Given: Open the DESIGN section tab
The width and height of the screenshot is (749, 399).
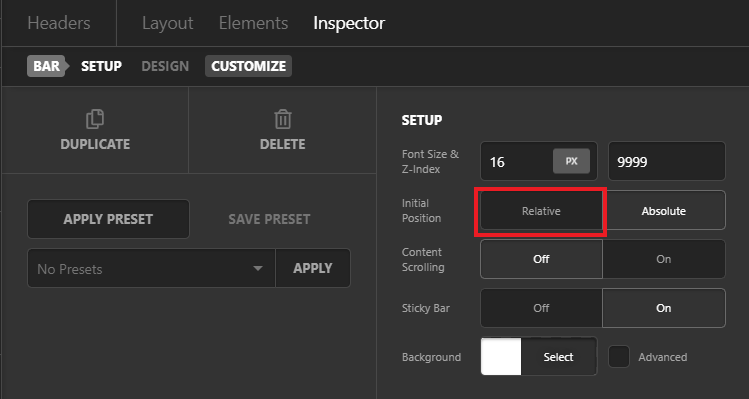Looking at the screenshot, I should click(x=165, y=66).
